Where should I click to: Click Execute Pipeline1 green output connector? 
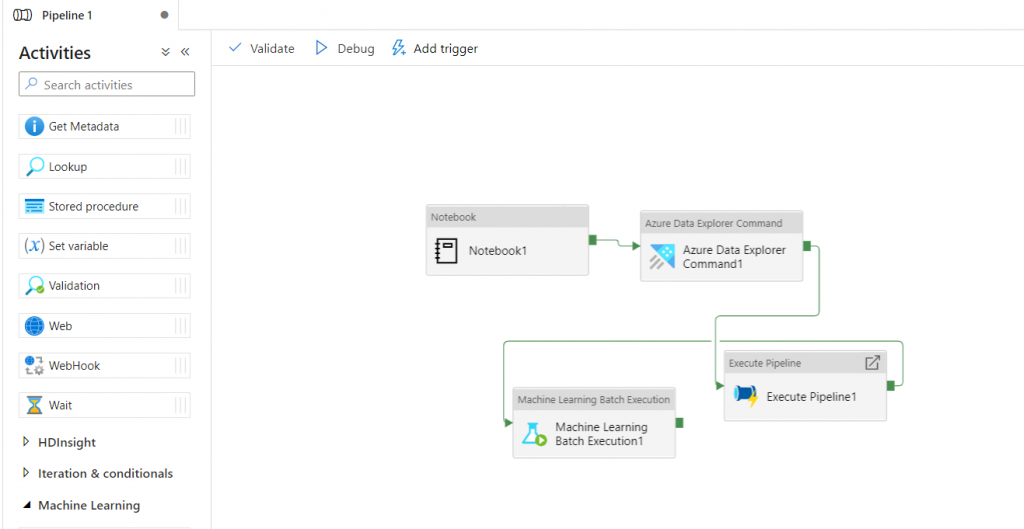[891, 385]
